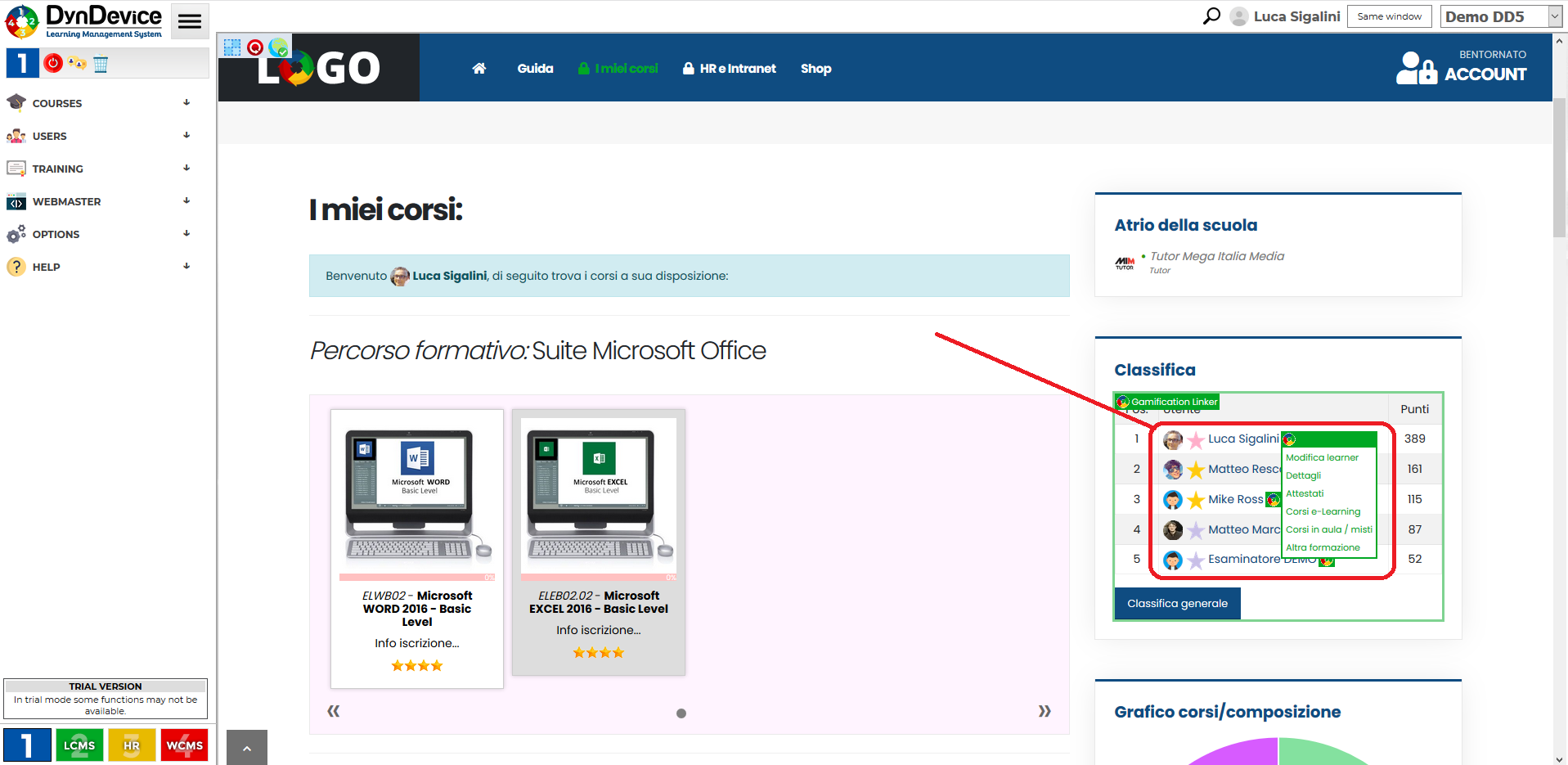
Task: Click the chat users icon in sidebar
Action: 77,63
